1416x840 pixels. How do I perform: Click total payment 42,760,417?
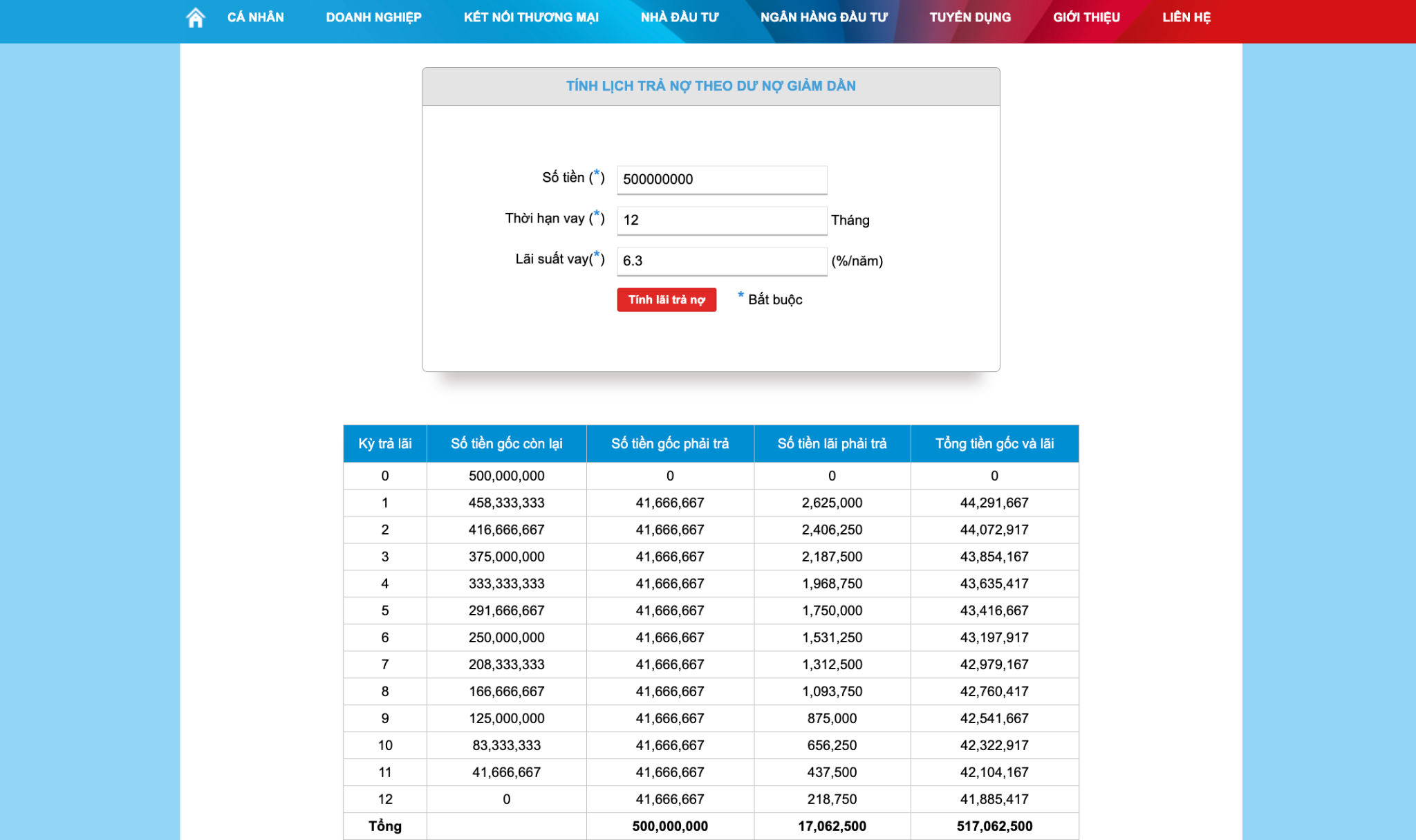(994, 691)
